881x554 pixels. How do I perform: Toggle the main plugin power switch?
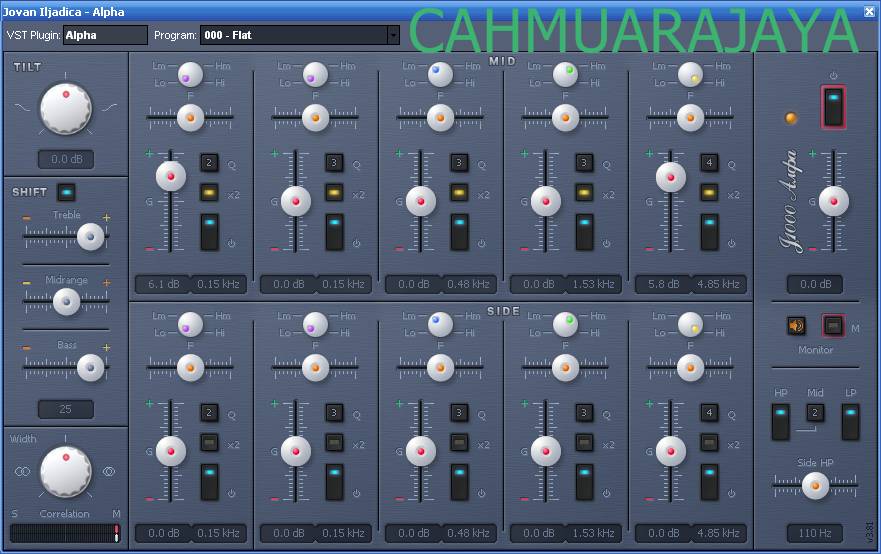pos(833,106)
